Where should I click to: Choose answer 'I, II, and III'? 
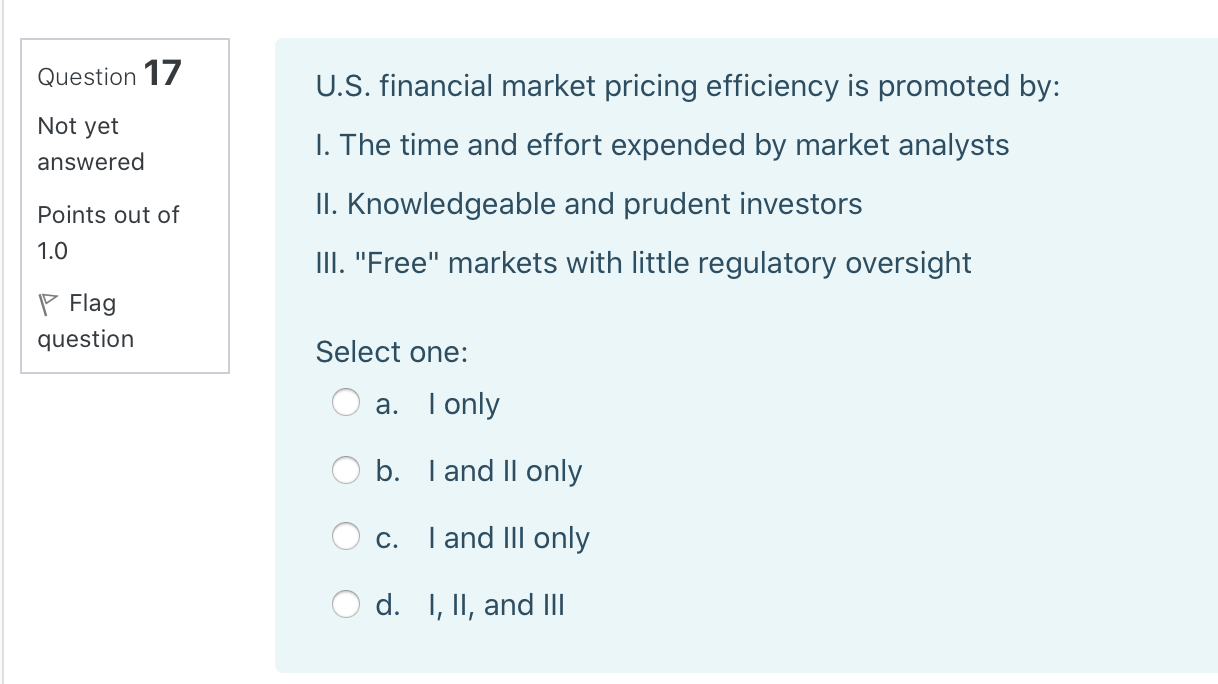coord(496,604)
